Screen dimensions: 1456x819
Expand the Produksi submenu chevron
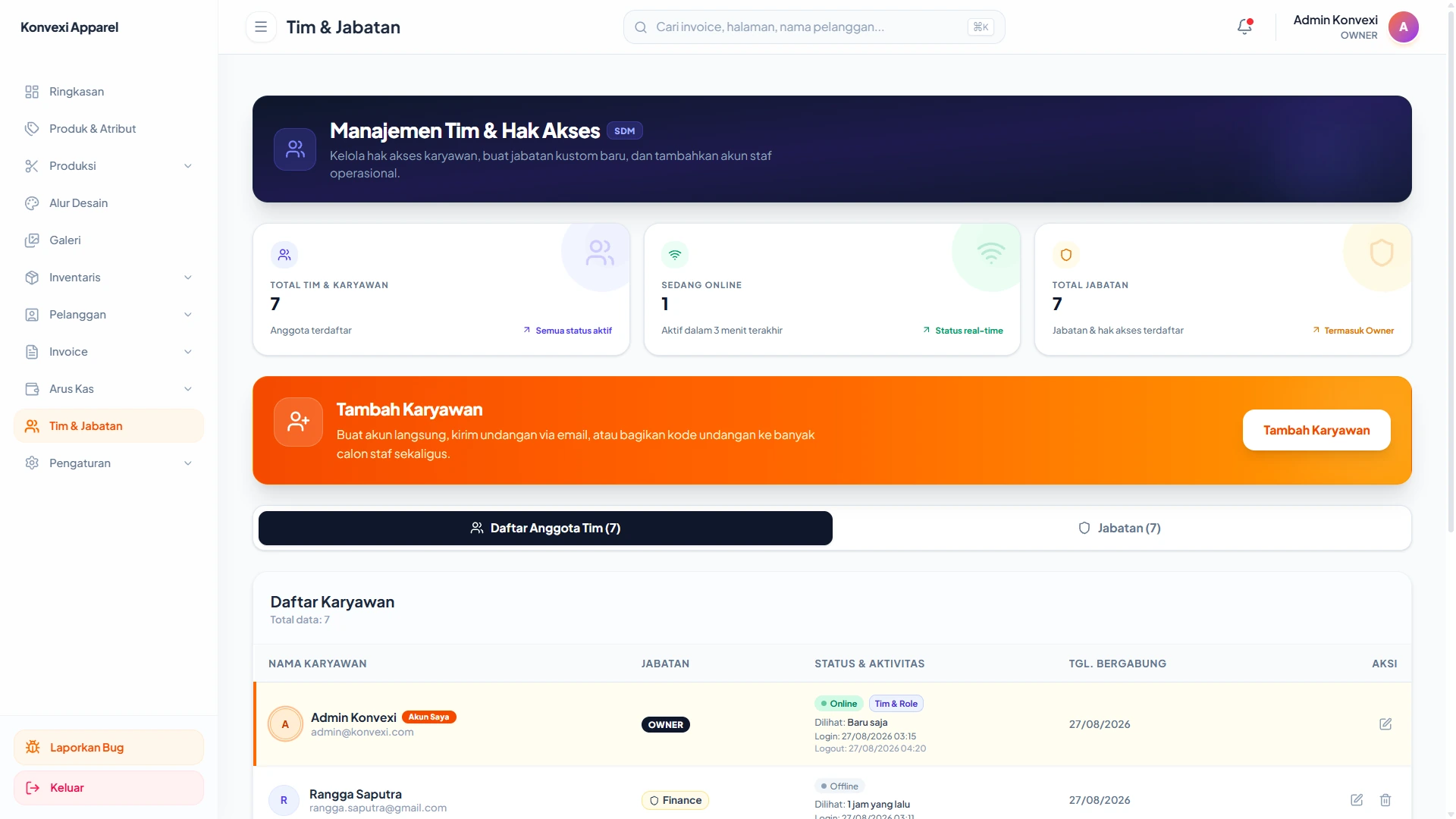(x=188, y=166)
